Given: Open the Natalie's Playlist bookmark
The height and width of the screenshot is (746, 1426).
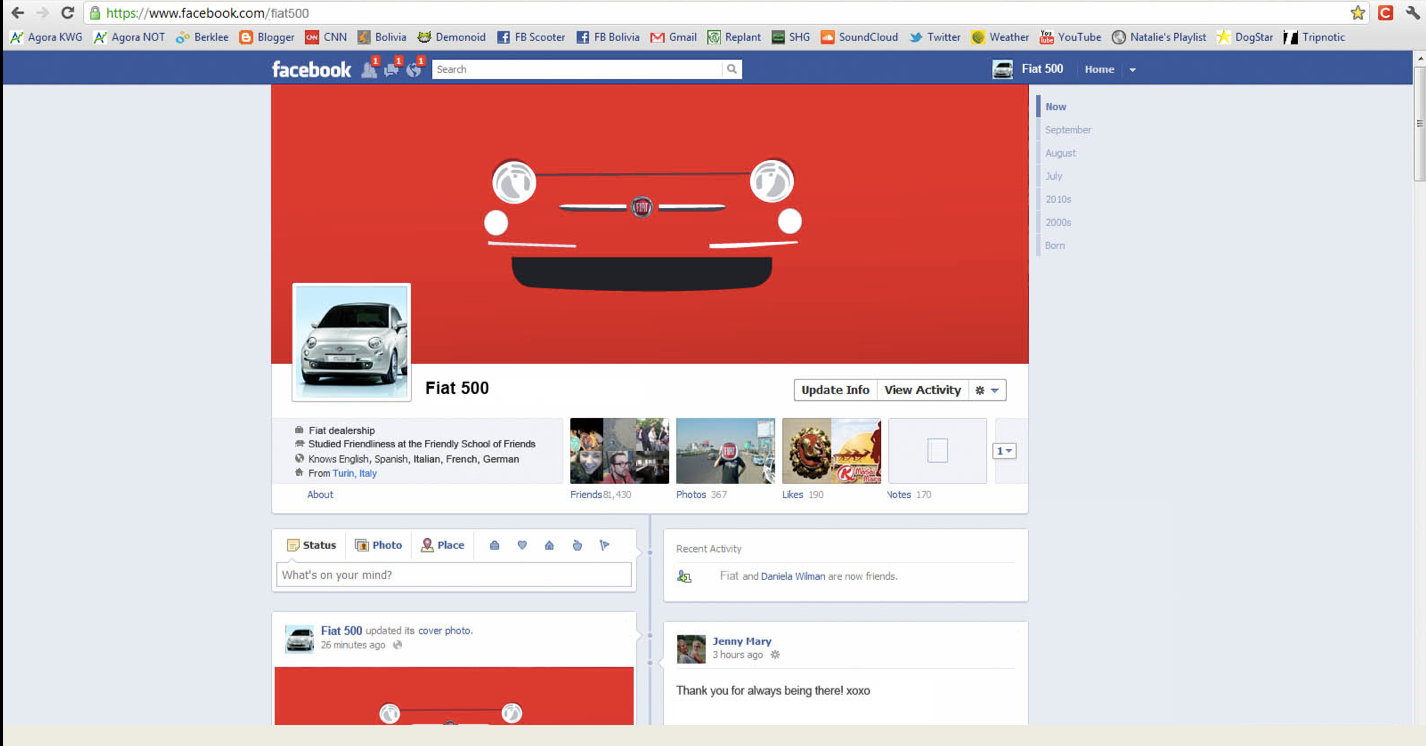Looking at the screenshot, I should tap(1159, 37).
